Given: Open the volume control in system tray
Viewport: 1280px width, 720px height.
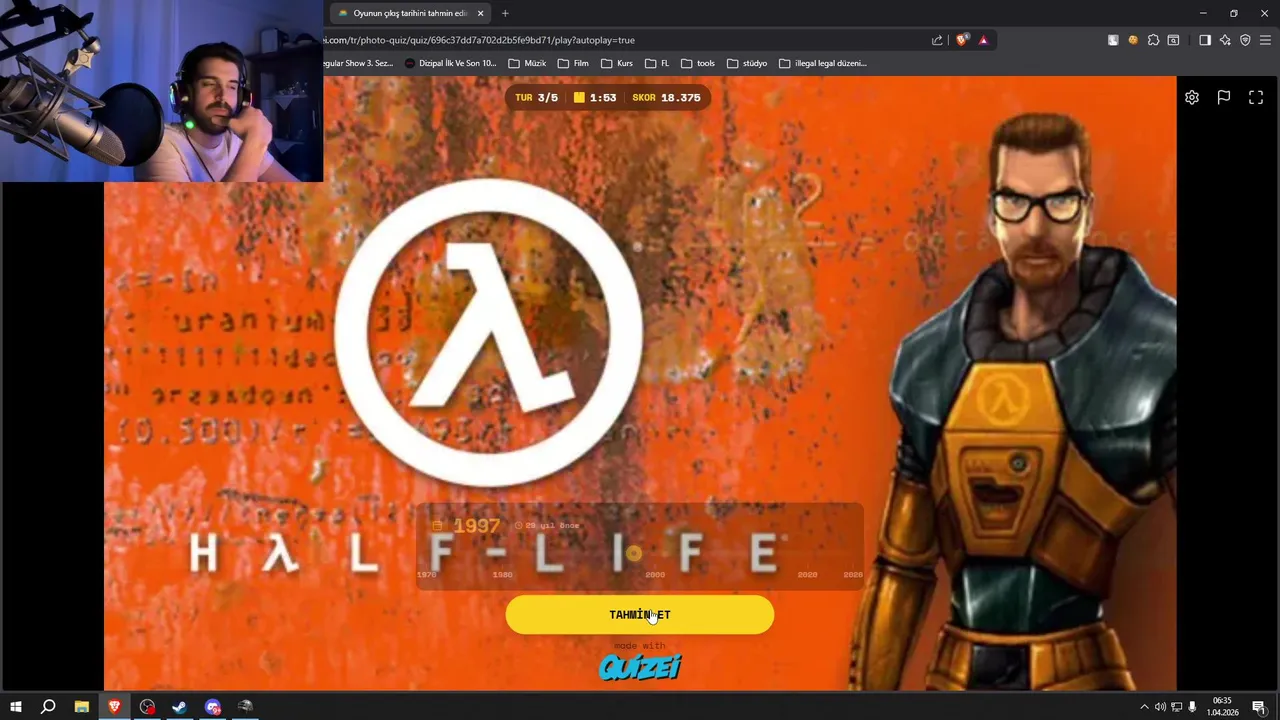Looking at the screenshot, I should (1160, 707).
